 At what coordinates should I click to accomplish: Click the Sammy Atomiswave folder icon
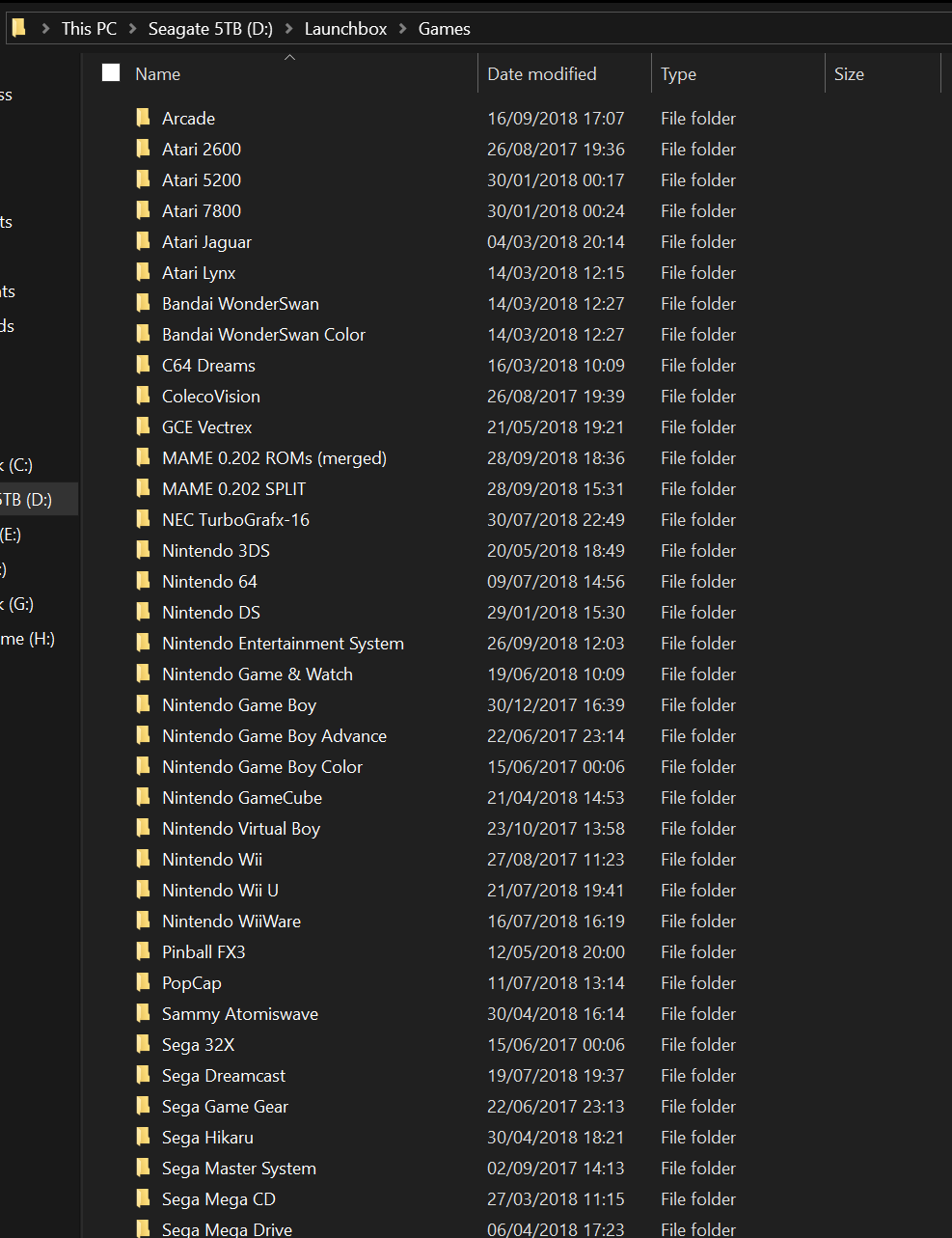[x=143, y=1013]
